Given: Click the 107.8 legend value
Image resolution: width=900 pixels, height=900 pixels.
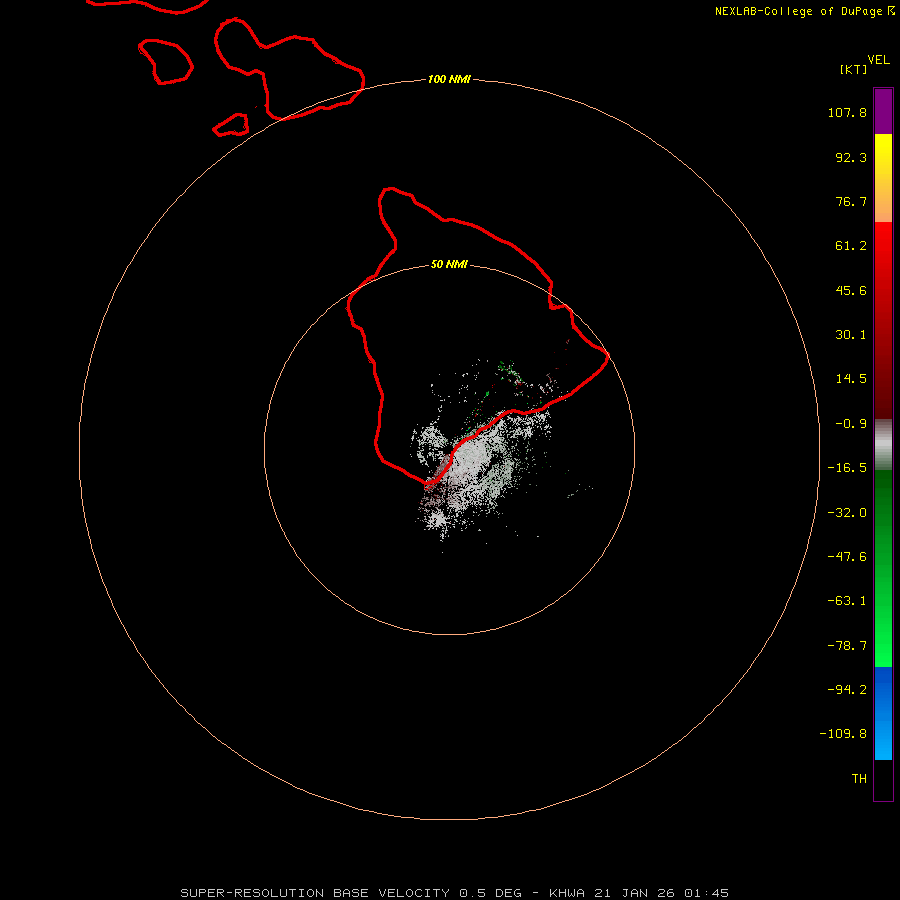Looking at the screenshot, I should [847, 112].
